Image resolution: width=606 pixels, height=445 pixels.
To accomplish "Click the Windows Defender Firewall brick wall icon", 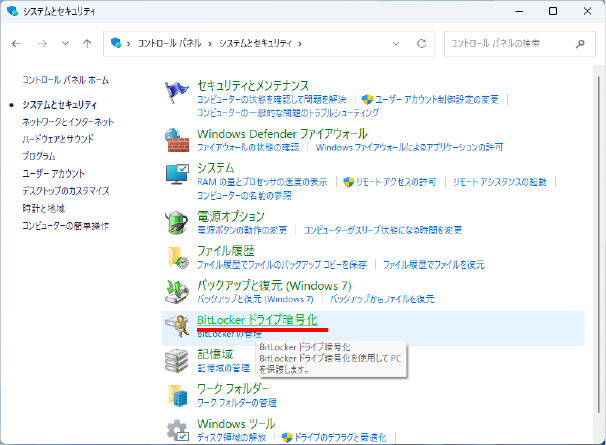I will (x=177, y=140).
